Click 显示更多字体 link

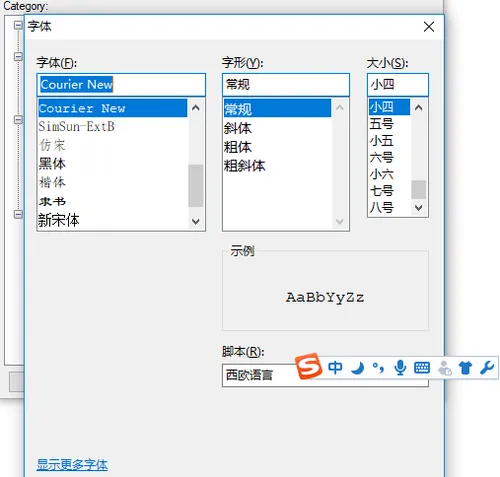72,464
